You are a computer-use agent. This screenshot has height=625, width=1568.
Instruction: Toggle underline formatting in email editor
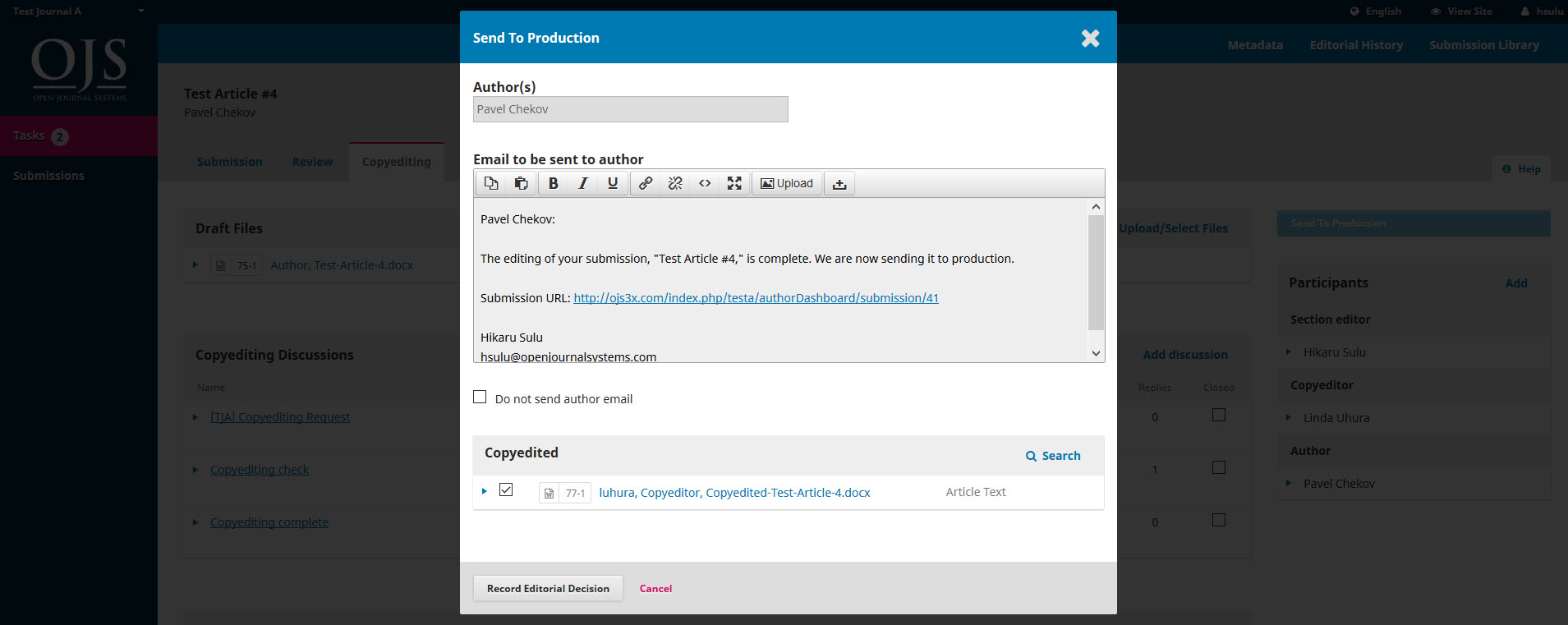coord(613,183)
